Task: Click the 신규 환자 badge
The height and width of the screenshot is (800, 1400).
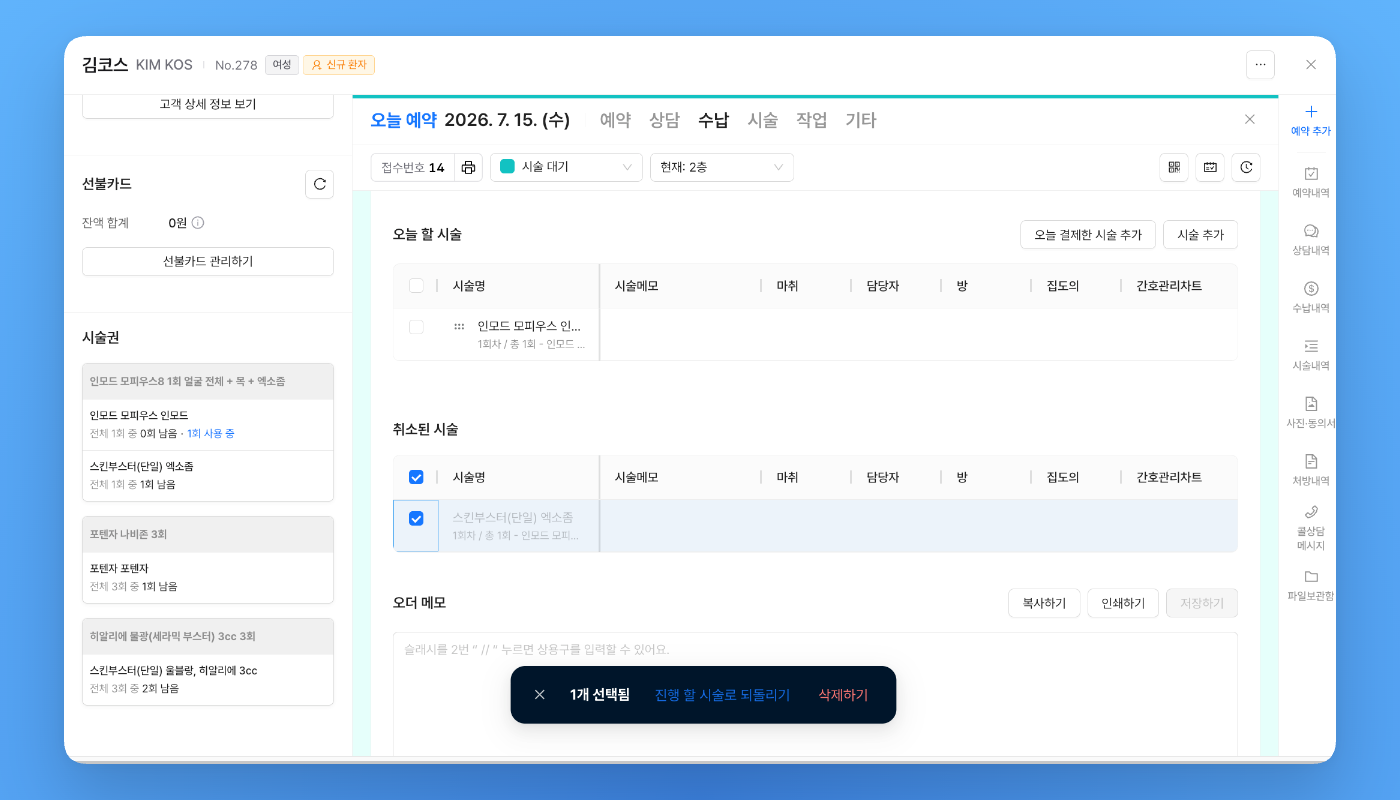Action: click(x=339, y=65)
